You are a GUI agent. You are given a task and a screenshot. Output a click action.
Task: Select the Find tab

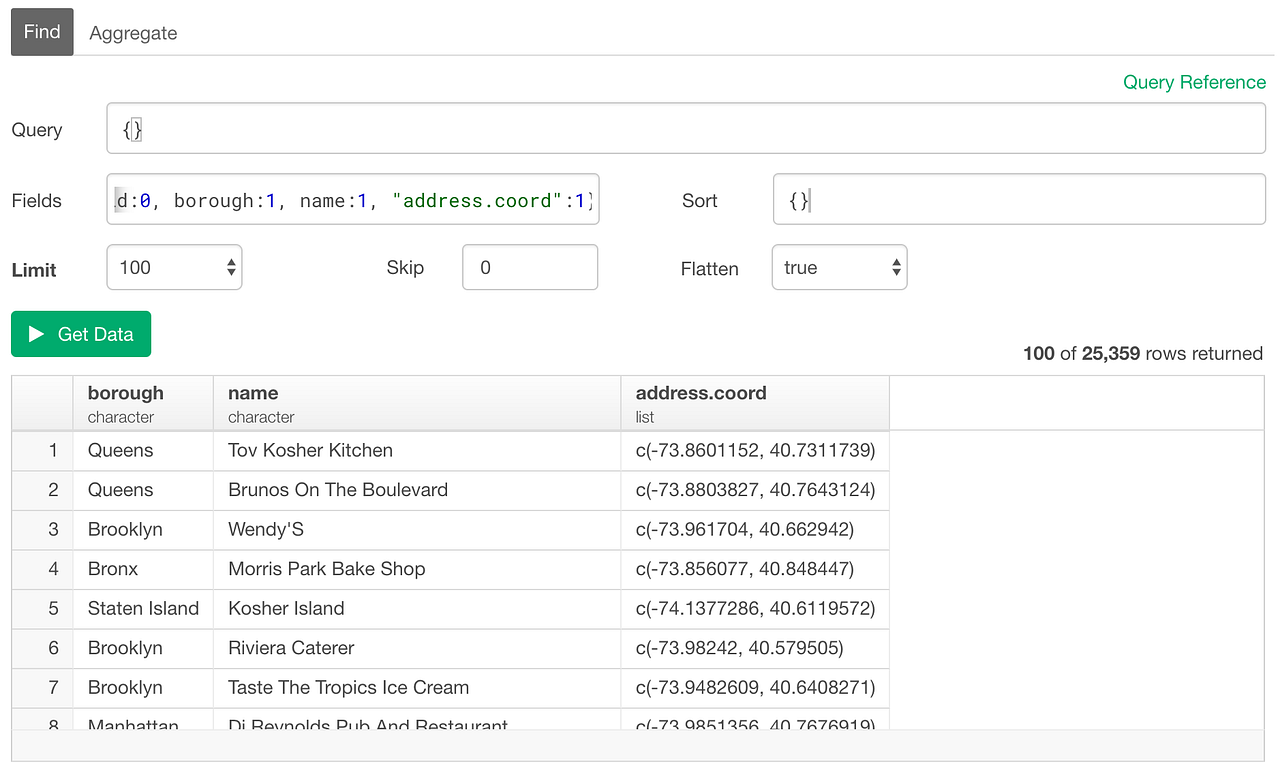41,31
